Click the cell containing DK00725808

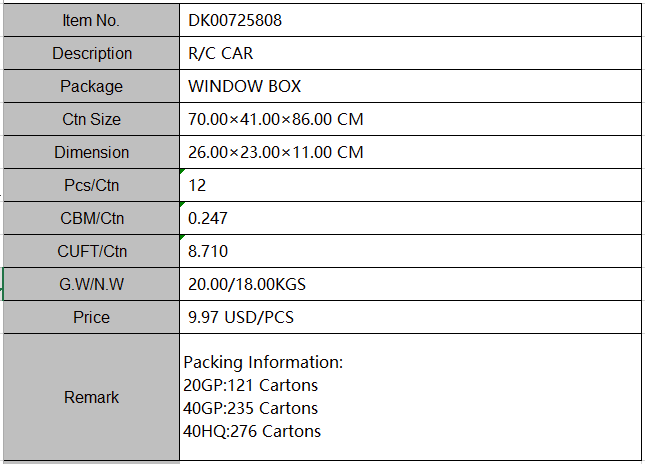point(409,20)
